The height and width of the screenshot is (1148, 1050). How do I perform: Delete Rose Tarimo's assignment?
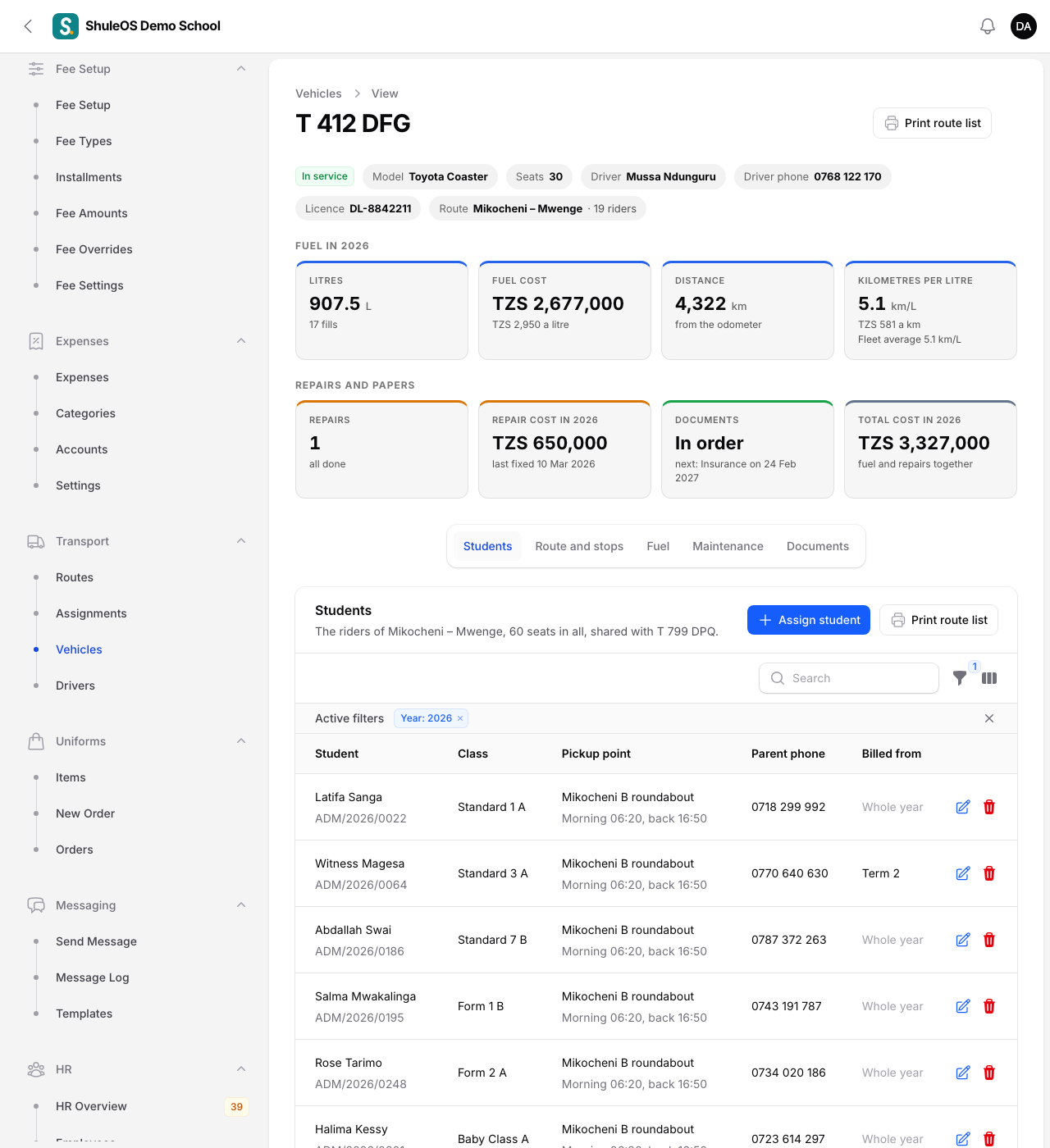click(989, 1073)
